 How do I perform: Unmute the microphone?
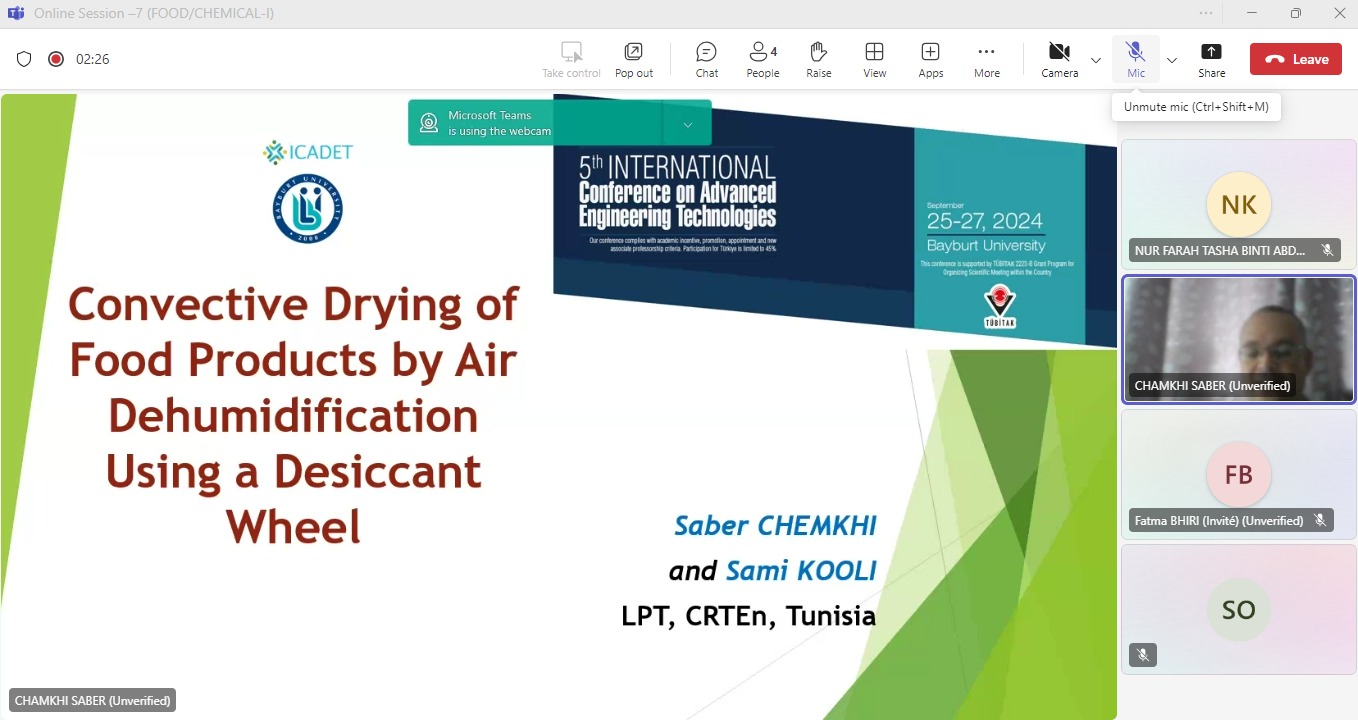pos(1135,59)
